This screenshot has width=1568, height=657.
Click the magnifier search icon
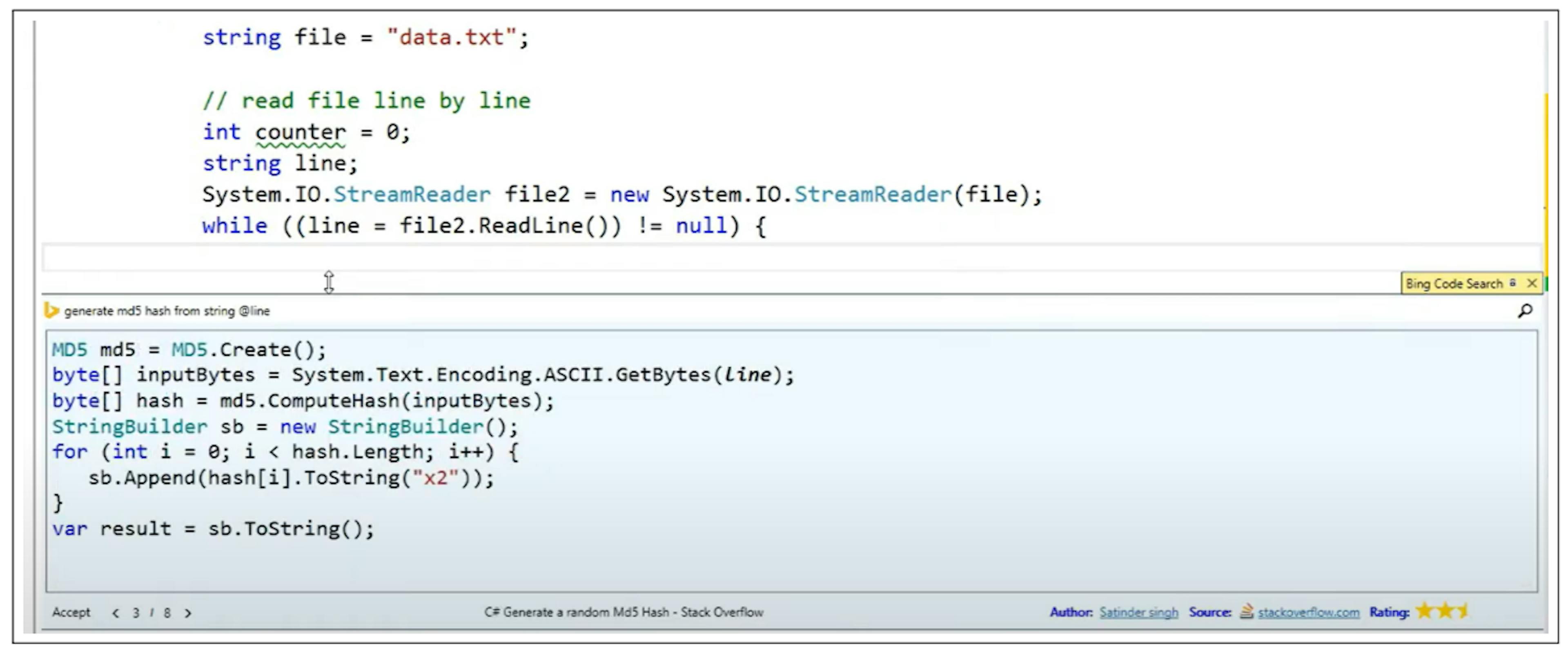tap(1525, 311)
